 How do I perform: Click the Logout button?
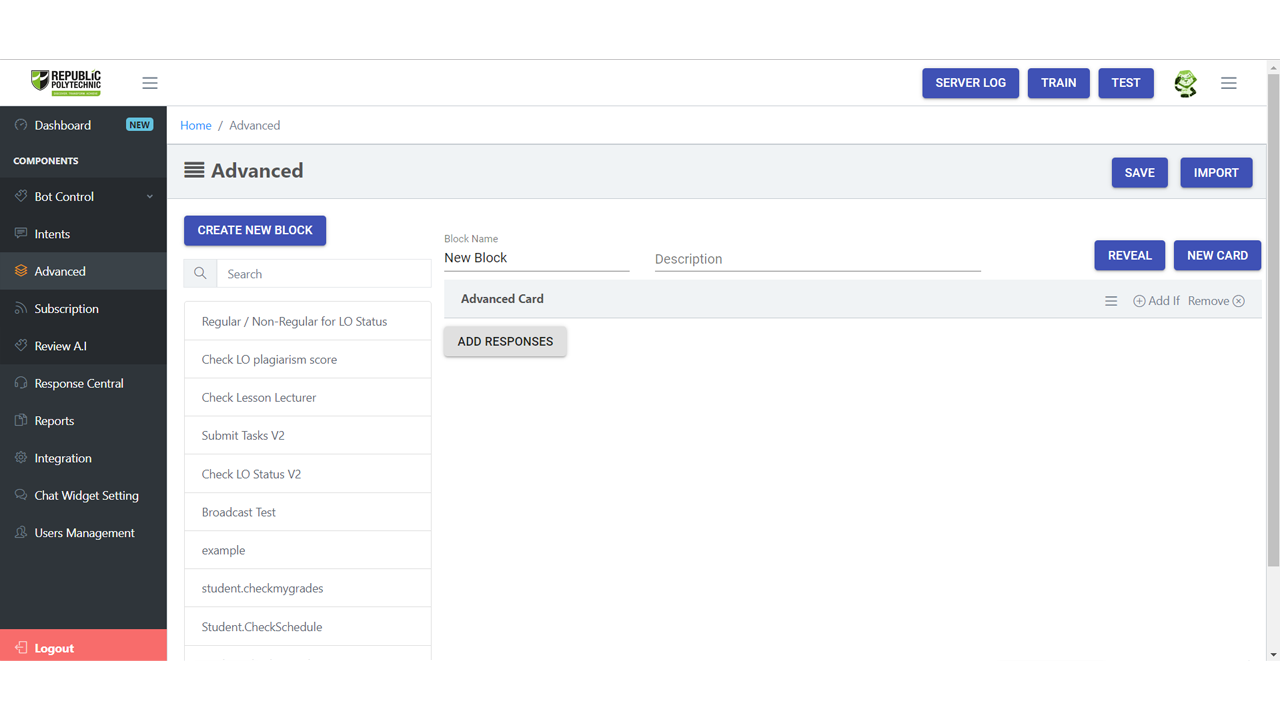point(54,648)
